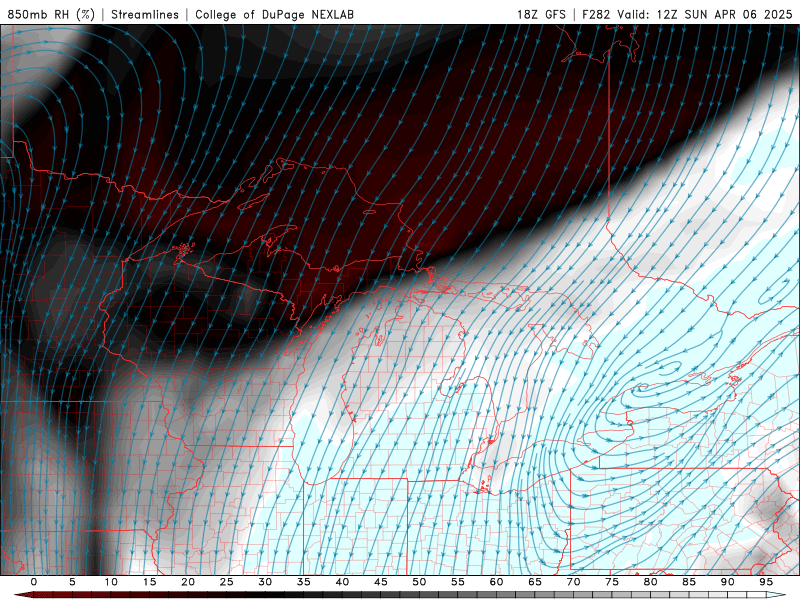800x600 pixels.
Task: Click the legend value "75"
Action: 612,582
